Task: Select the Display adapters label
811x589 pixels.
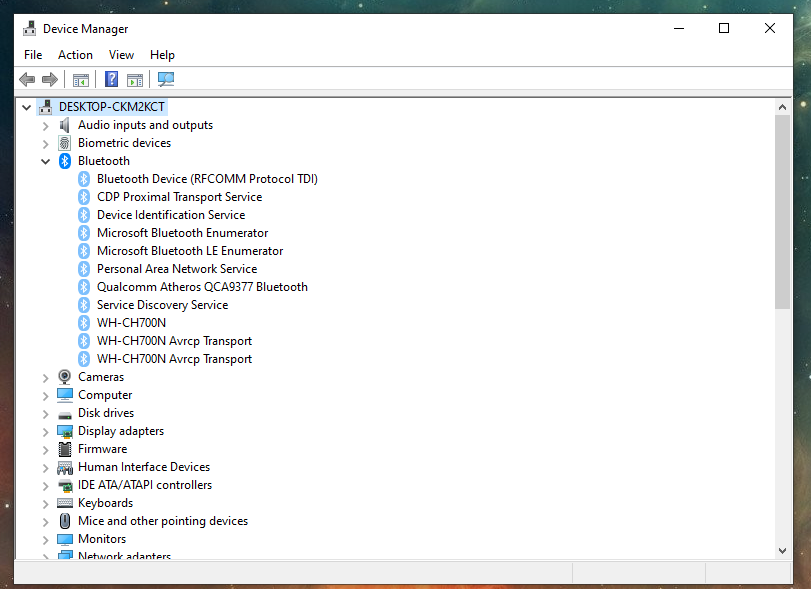Action: click(121, 431)
